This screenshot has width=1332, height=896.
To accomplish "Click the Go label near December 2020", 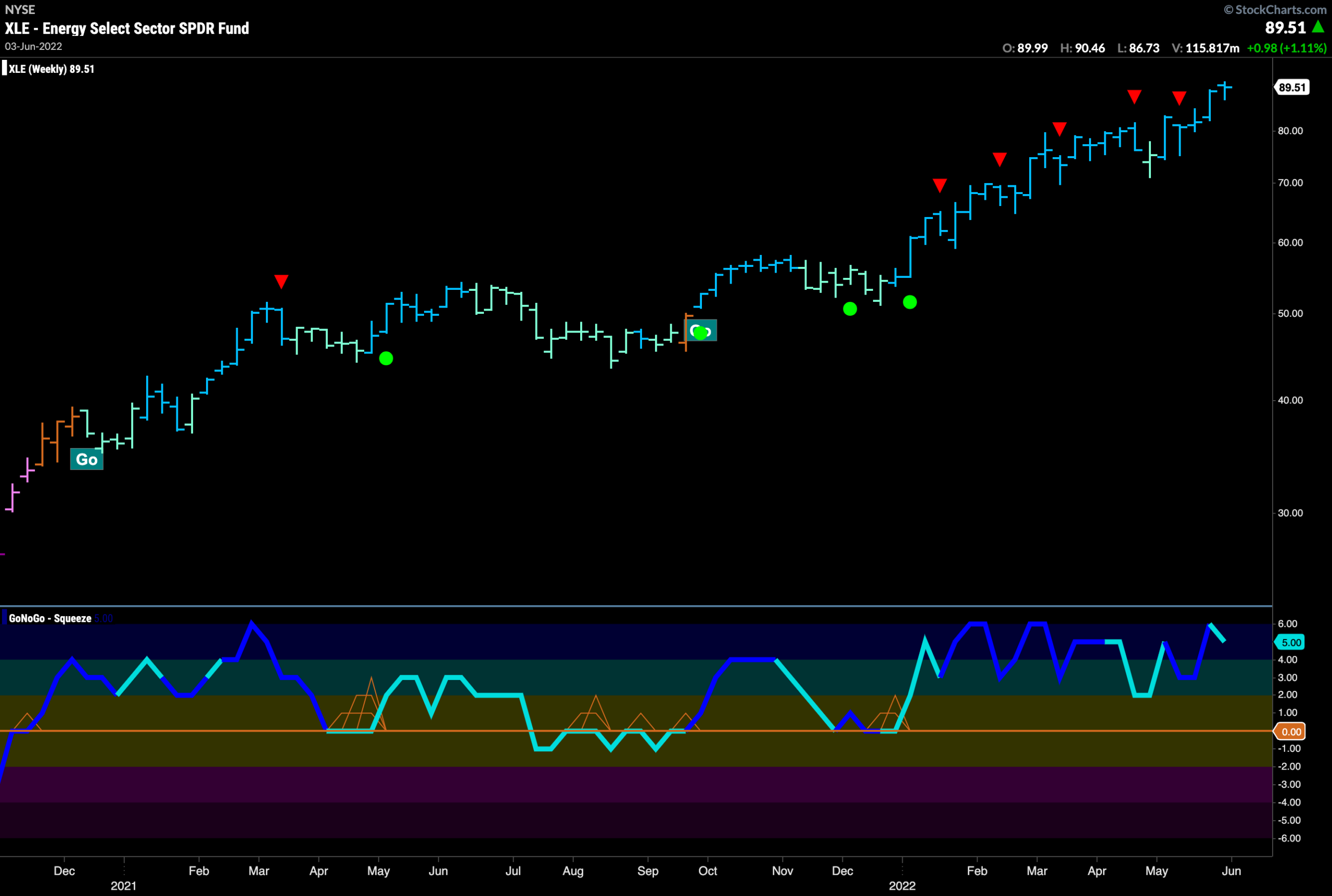I will 87,459.
